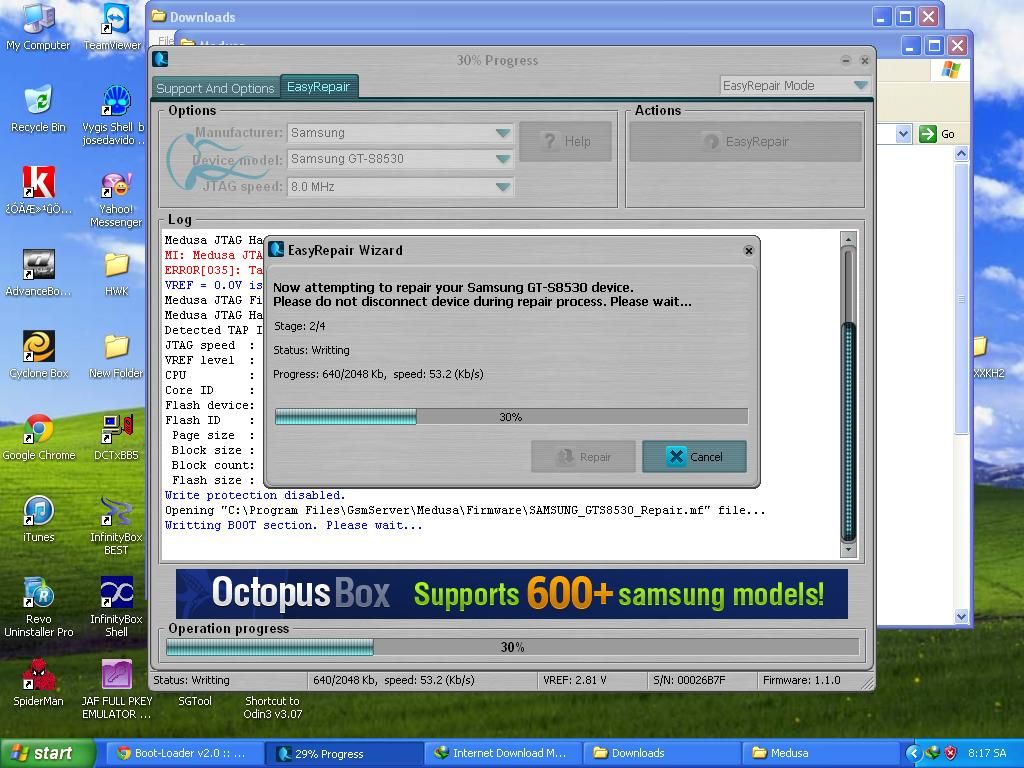The width and height of the screenshot is (1024, 768).
Task: Launch Google Chrome from desktop
Action: click(39, 437)
